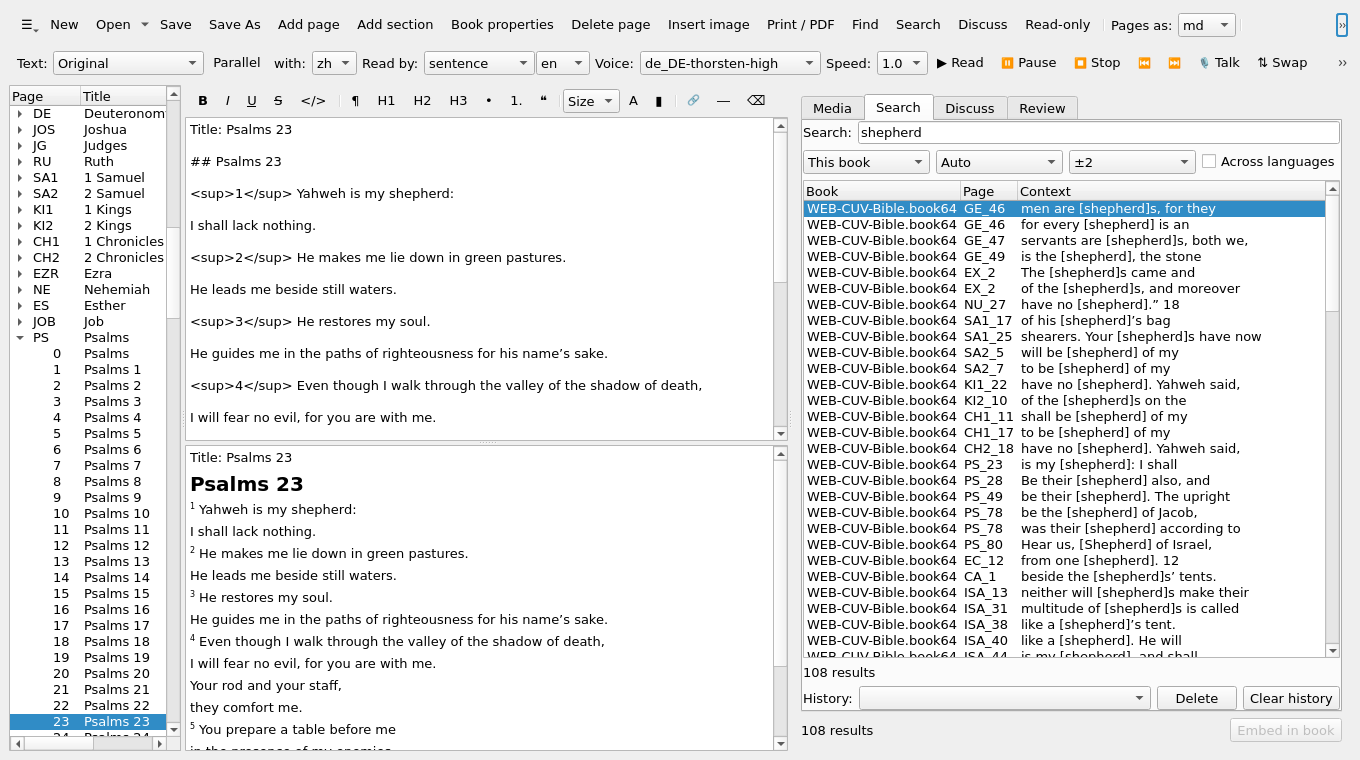Select PS_23 search result row
1360x760 pixels.
[x=1064, y=465]
